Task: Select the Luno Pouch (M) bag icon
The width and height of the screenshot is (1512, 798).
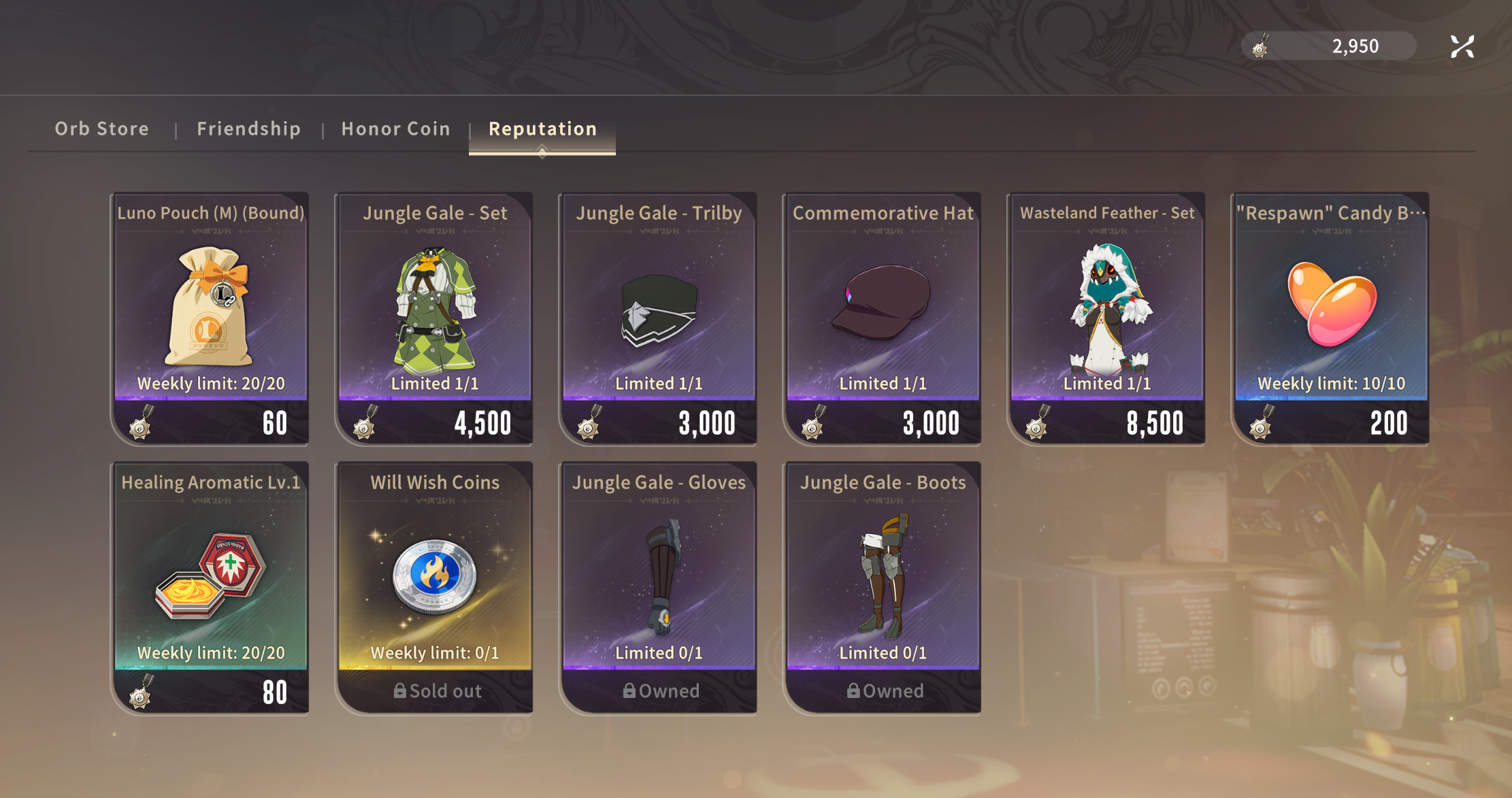Action: pyautogui.click(x=210, y=306)
